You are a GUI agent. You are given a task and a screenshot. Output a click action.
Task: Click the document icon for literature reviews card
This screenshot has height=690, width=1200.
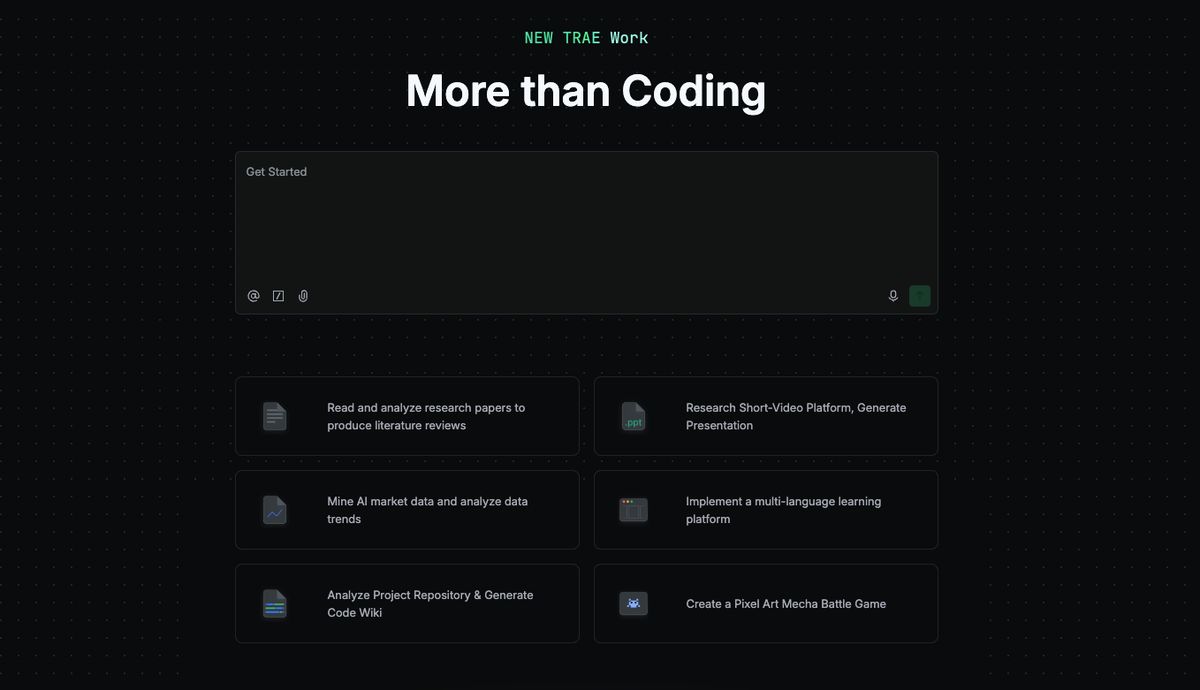(x=275, y=416)
